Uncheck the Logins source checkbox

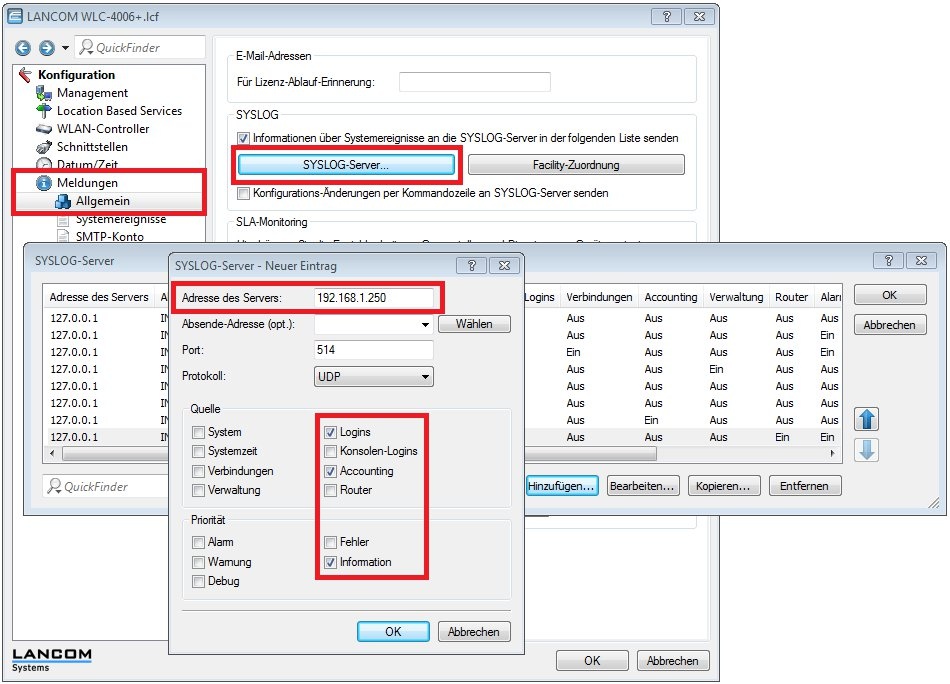point(331,432)
